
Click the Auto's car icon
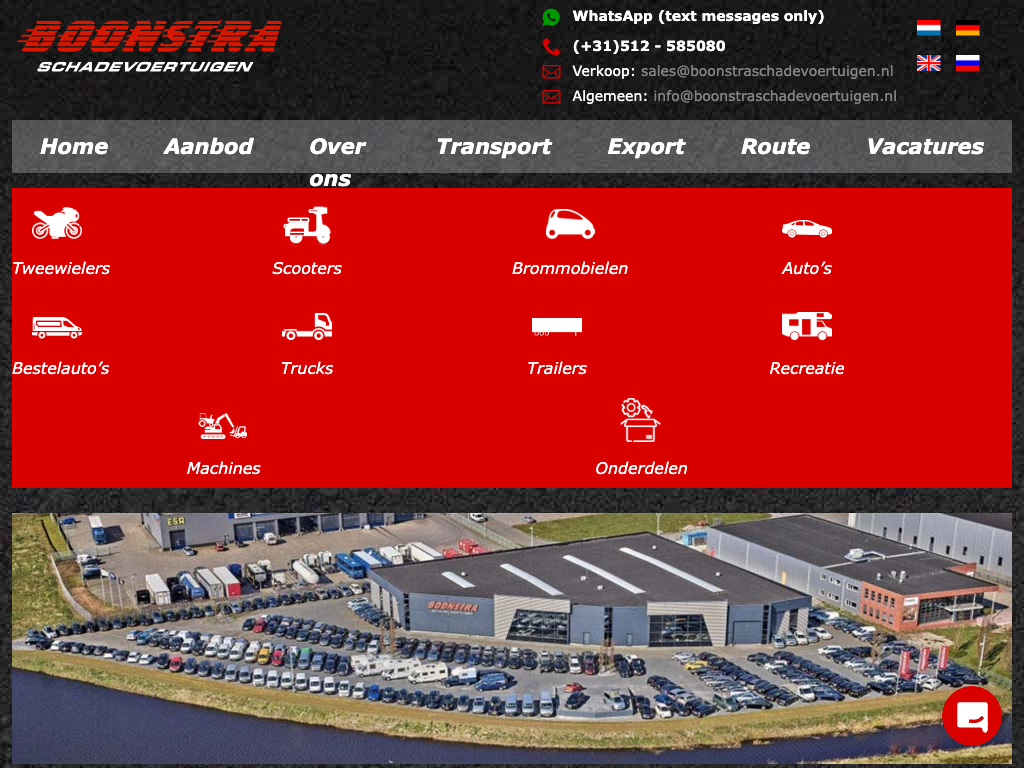[x=807, y=229]
